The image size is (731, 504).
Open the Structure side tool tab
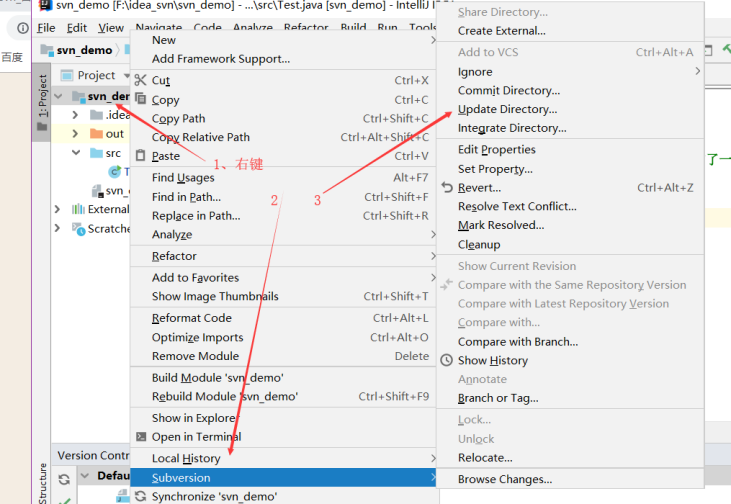pos(42,483)
